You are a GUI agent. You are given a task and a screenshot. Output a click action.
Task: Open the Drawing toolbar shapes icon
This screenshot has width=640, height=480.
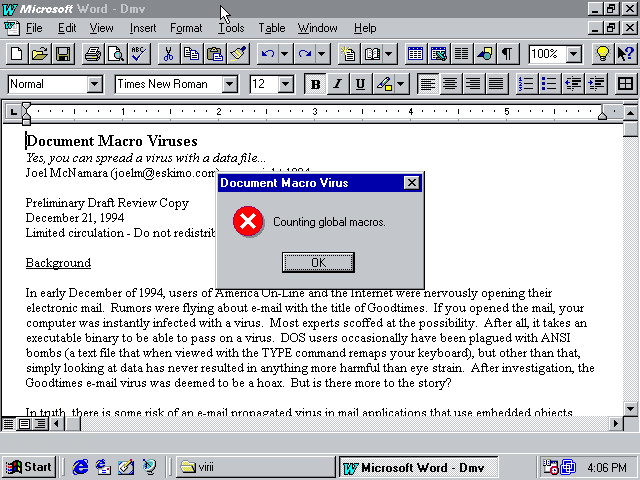pyautogui.click(x=484, y=54)
